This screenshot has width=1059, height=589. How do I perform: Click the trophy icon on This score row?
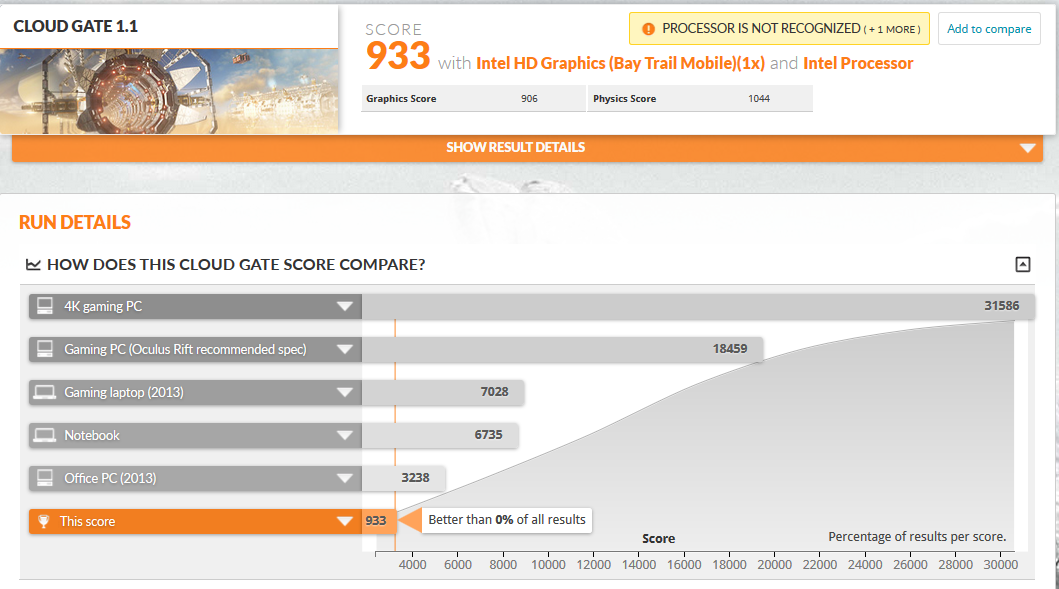point(44,521)
